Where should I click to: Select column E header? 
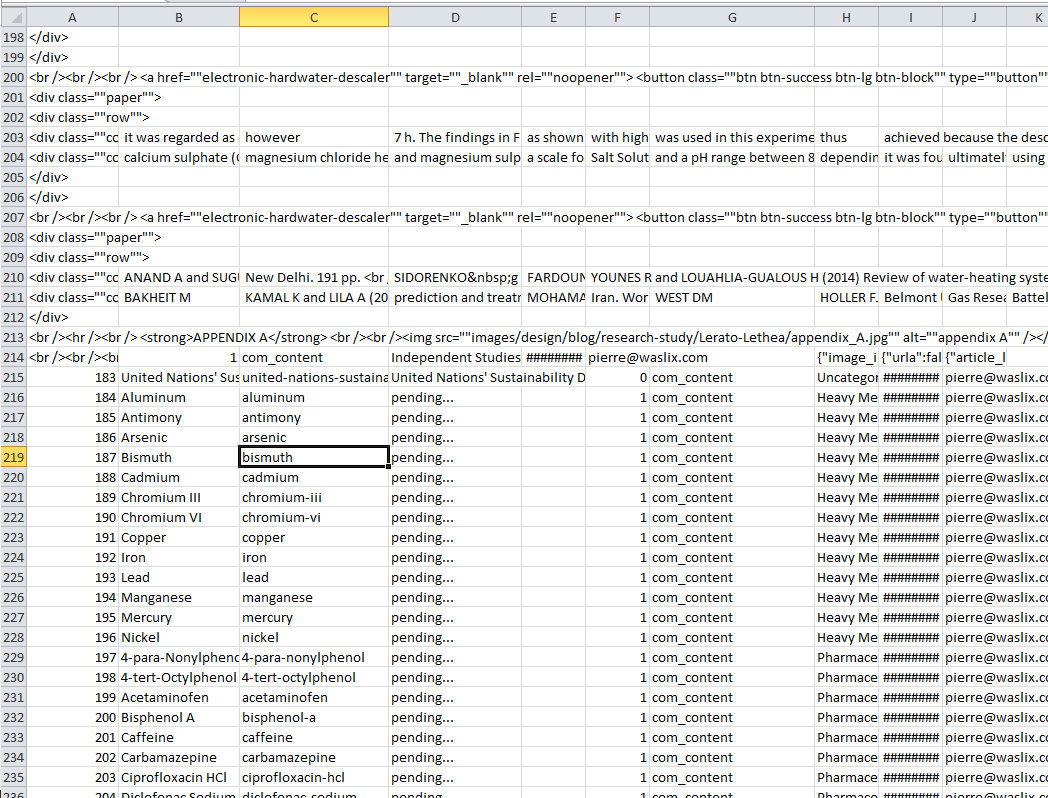tap(553, 17)
